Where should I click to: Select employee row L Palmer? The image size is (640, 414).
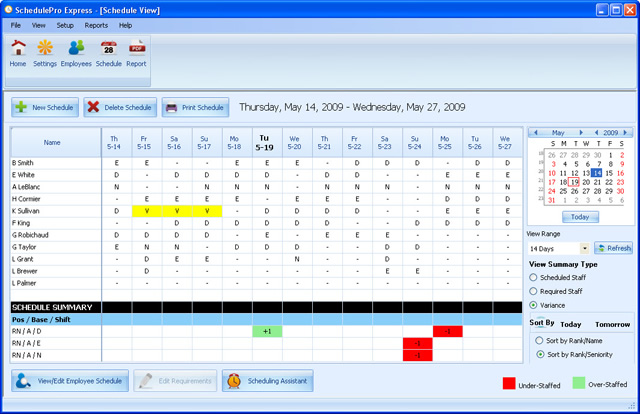(266, 283)
